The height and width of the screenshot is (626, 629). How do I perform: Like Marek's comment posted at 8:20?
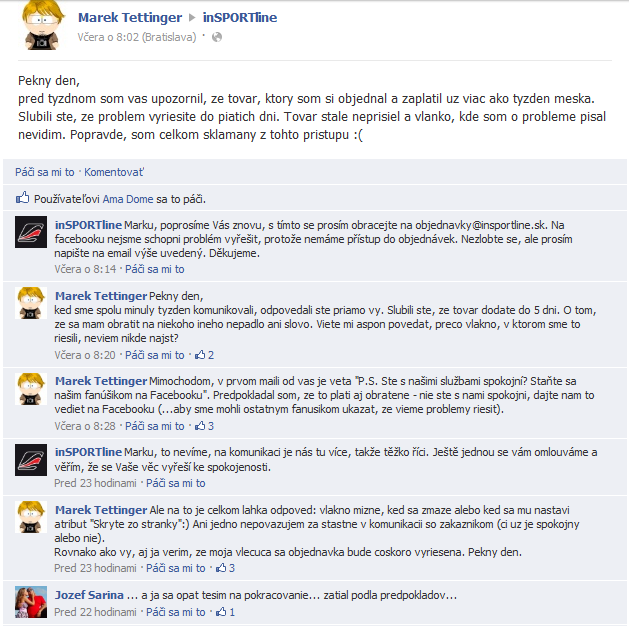click(x=154, y=355)
